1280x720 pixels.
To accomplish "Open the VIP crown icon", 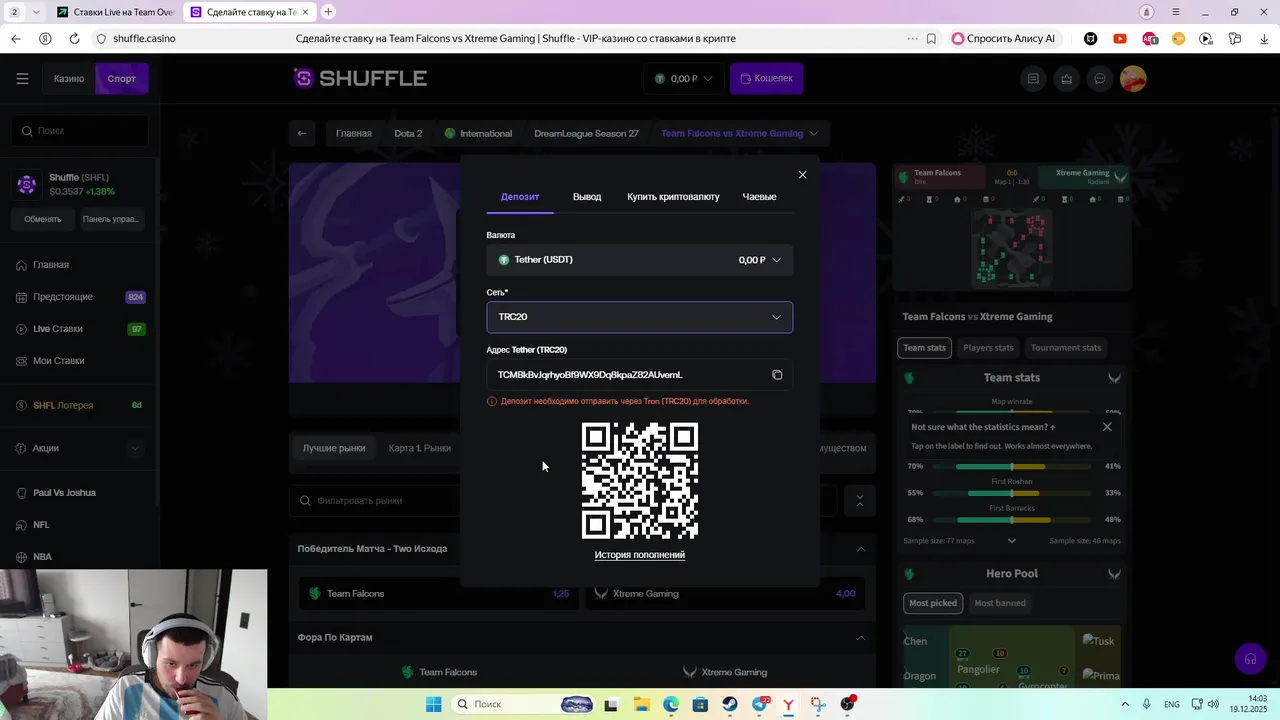I will (x=1067, y=79).
